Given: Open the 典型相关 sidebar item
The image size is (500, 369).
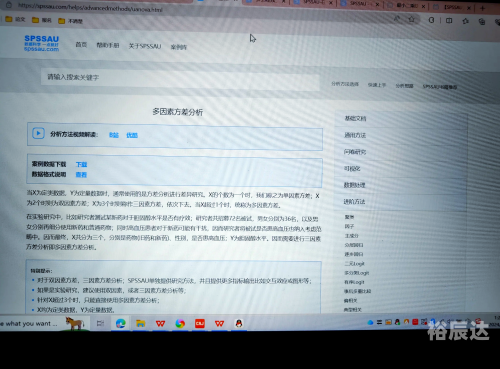Looking at the screenshot, I should pos(353,310).
